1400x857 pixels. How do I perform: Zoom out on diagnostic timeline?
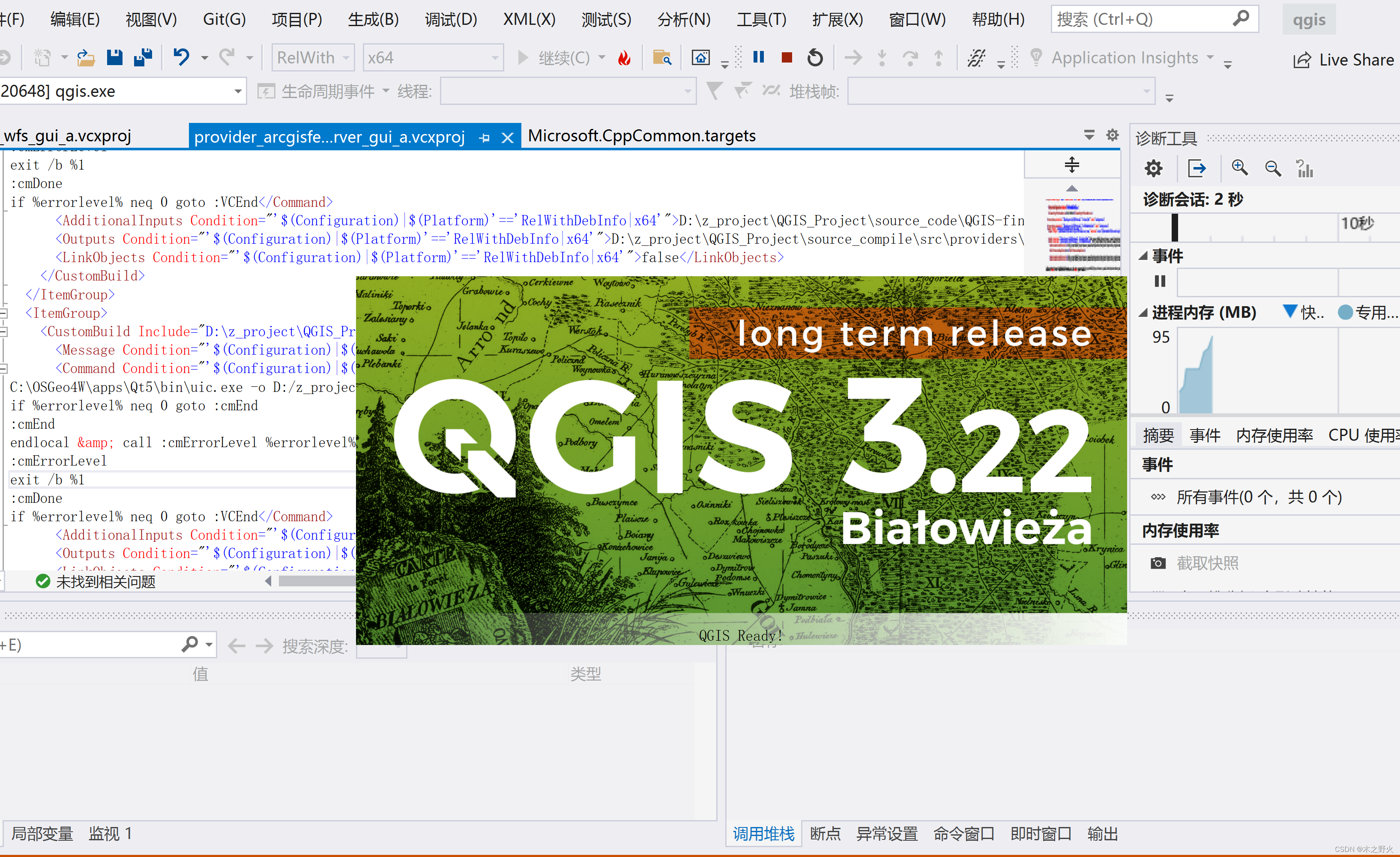pyautogui.click(x=1273, y=168)
